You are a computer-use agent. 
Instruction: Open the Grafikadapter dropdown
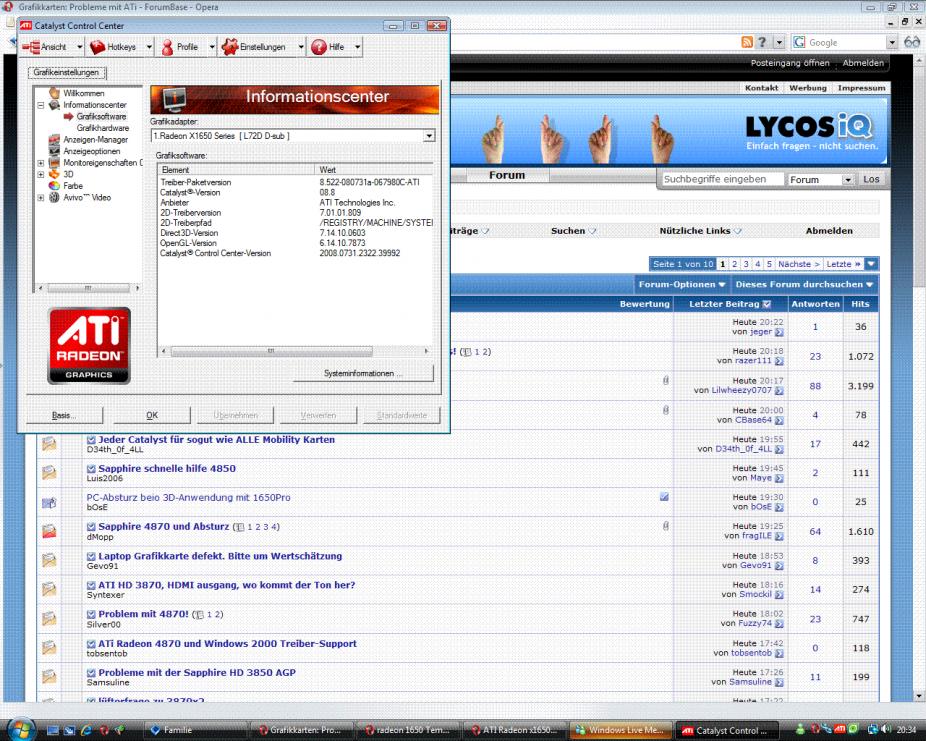[x=429, y=136]
